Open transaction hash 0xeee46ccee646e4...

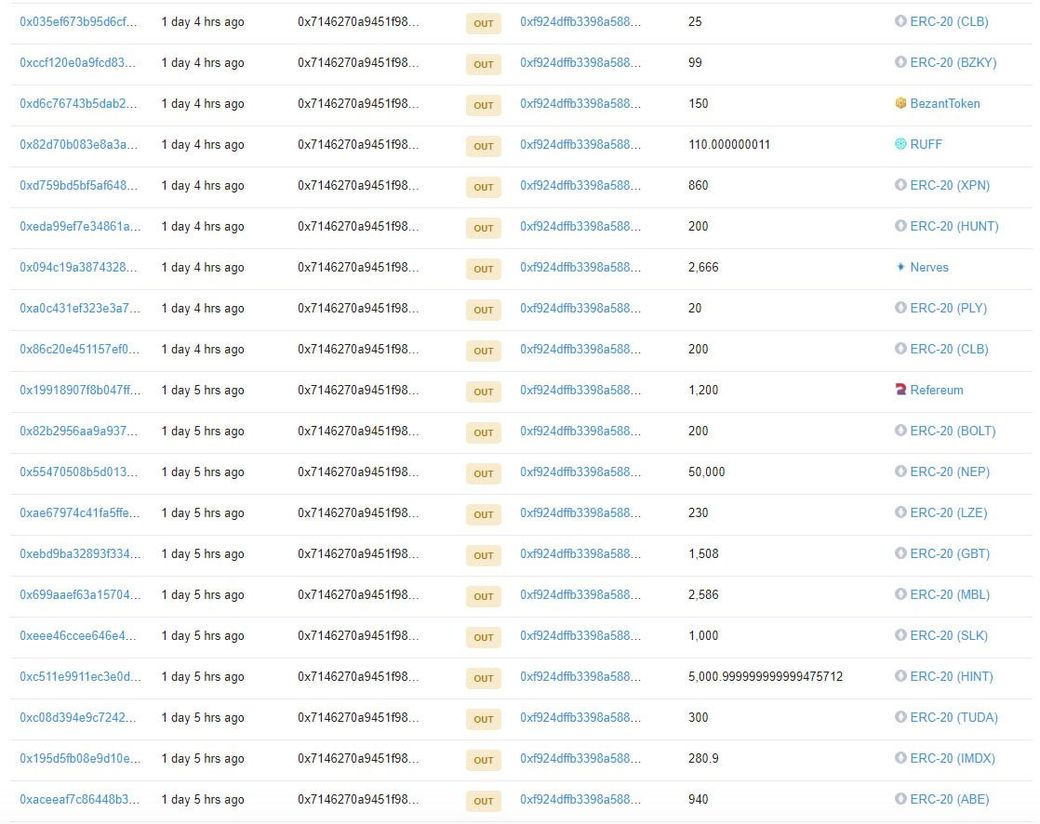(x=78, y=636)
